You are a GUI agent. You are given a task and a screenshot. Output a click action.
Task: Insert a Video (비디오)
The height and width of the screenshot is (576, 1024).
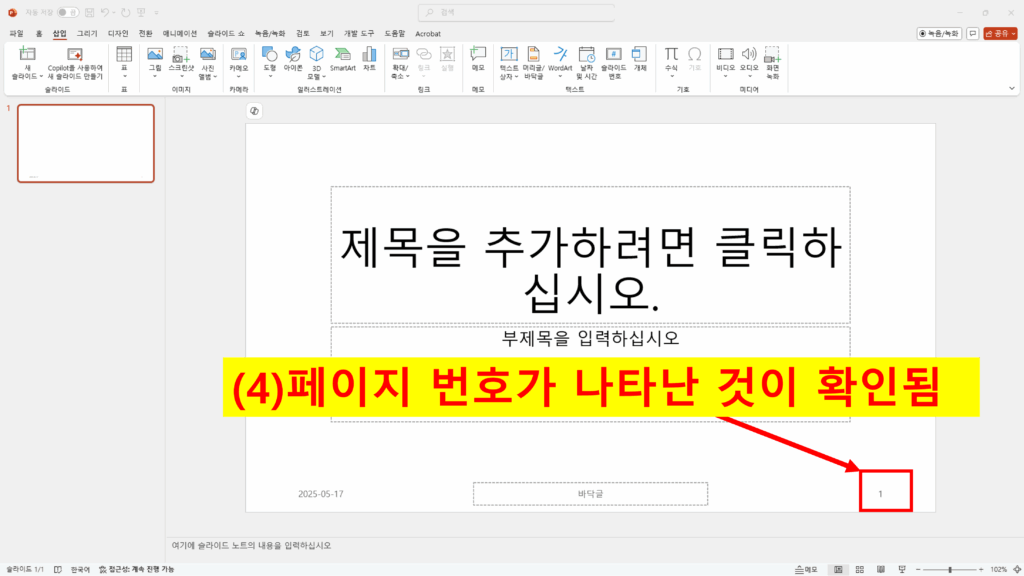coord(726,63)
